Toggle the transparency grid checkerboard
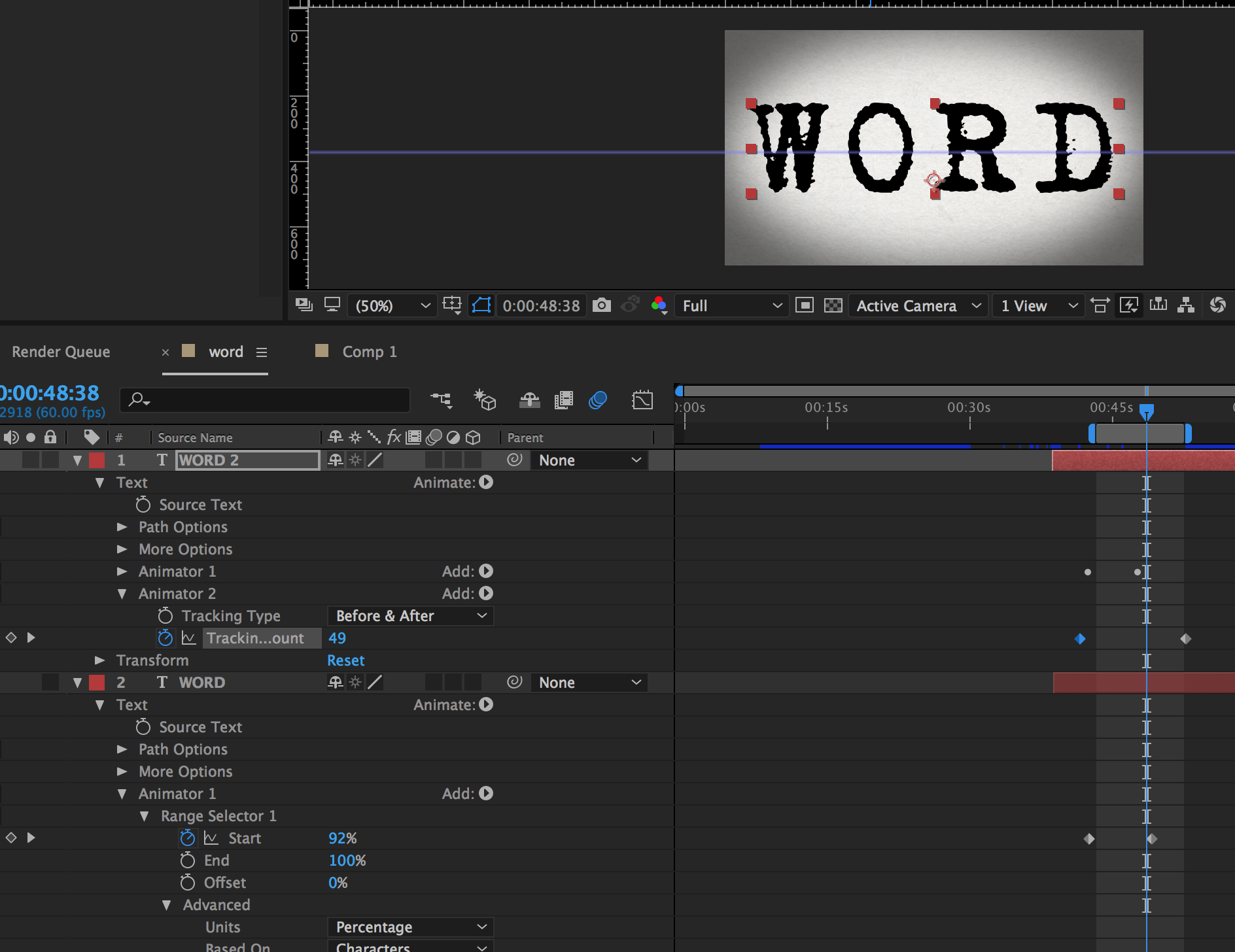Screen dimensions: 1235x952 (x=833, y=305)
